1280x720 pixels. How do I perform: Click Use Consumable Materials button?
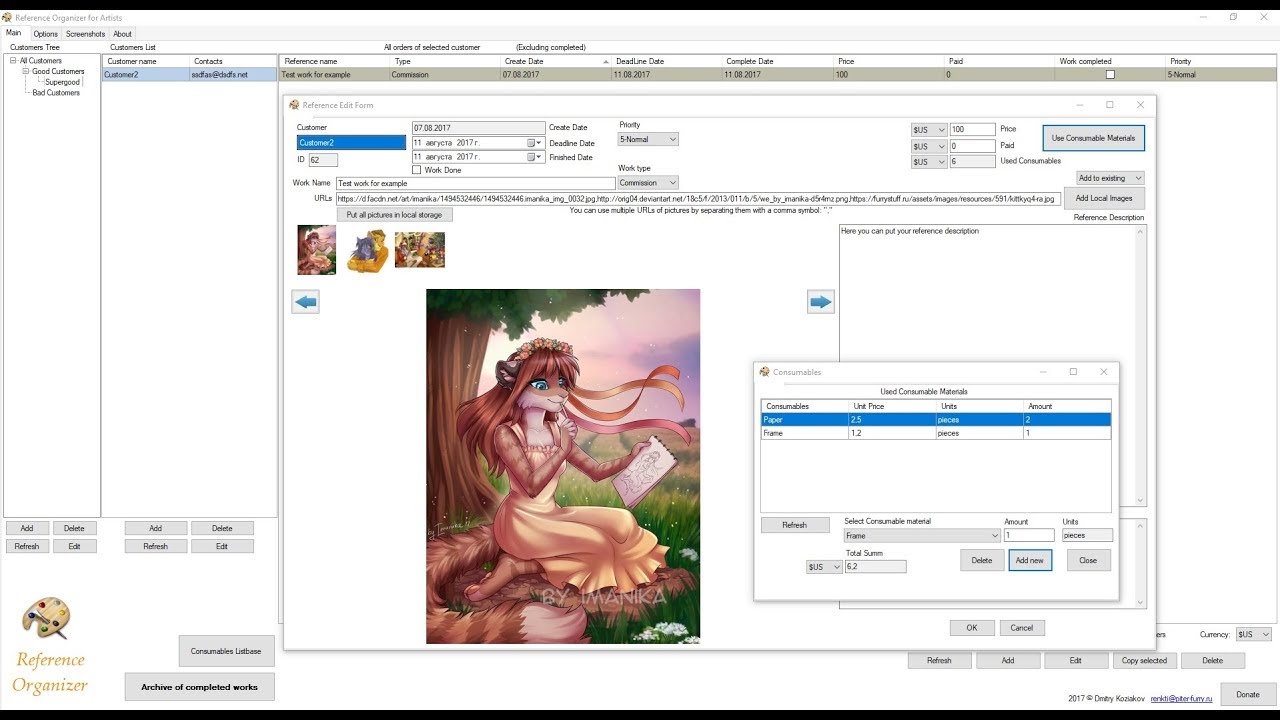[x=1093, y=138]
